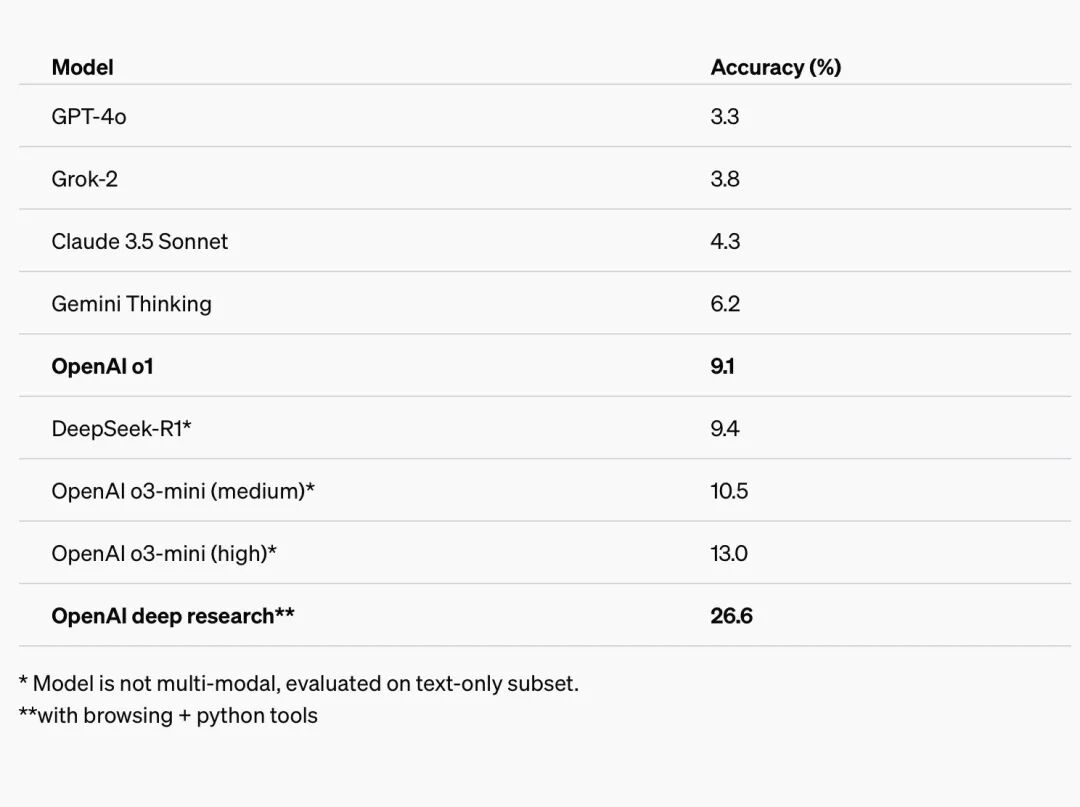
Task: Click the Model column header
Action: tap(82, 67)
